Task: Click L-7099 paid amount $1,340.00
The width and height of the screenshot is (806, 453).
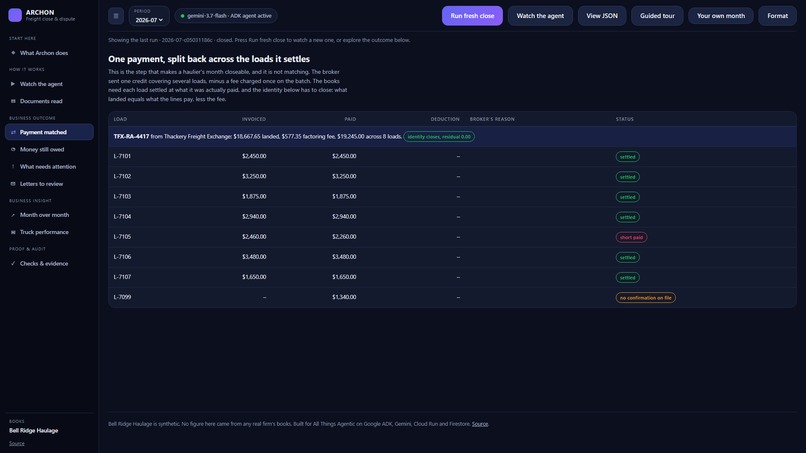Action: point(344,297)
